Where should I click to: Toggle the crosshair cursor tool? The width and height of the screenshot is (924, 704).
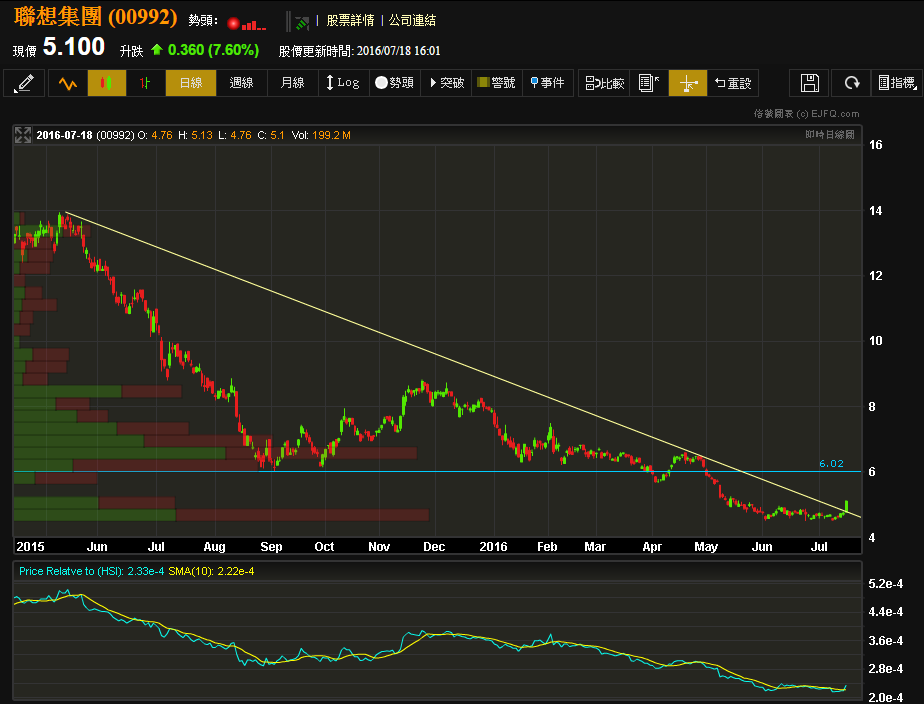[688, 83]
